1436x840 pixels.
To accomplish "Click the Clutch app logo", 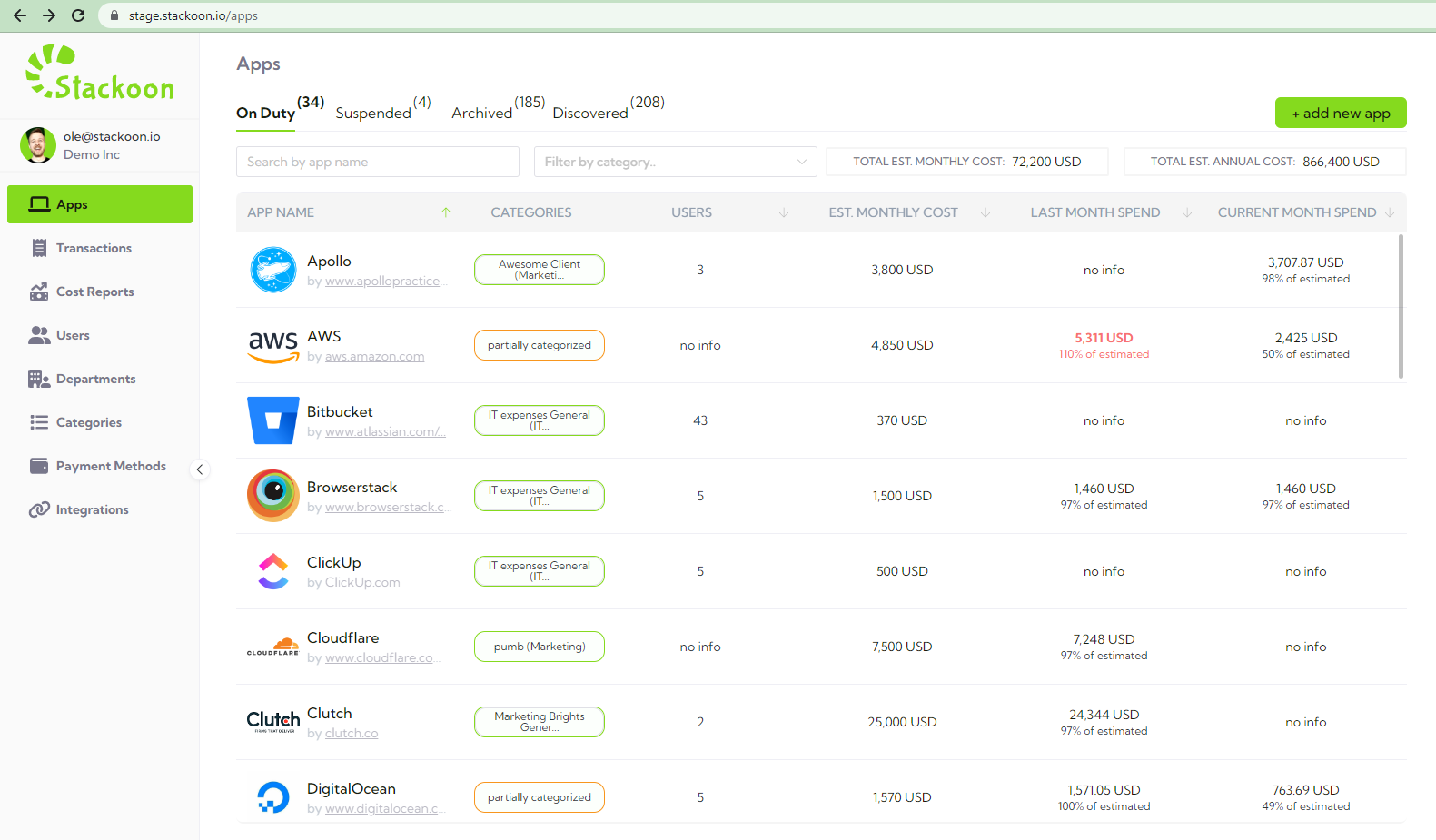I will click(x=273, y=722).
